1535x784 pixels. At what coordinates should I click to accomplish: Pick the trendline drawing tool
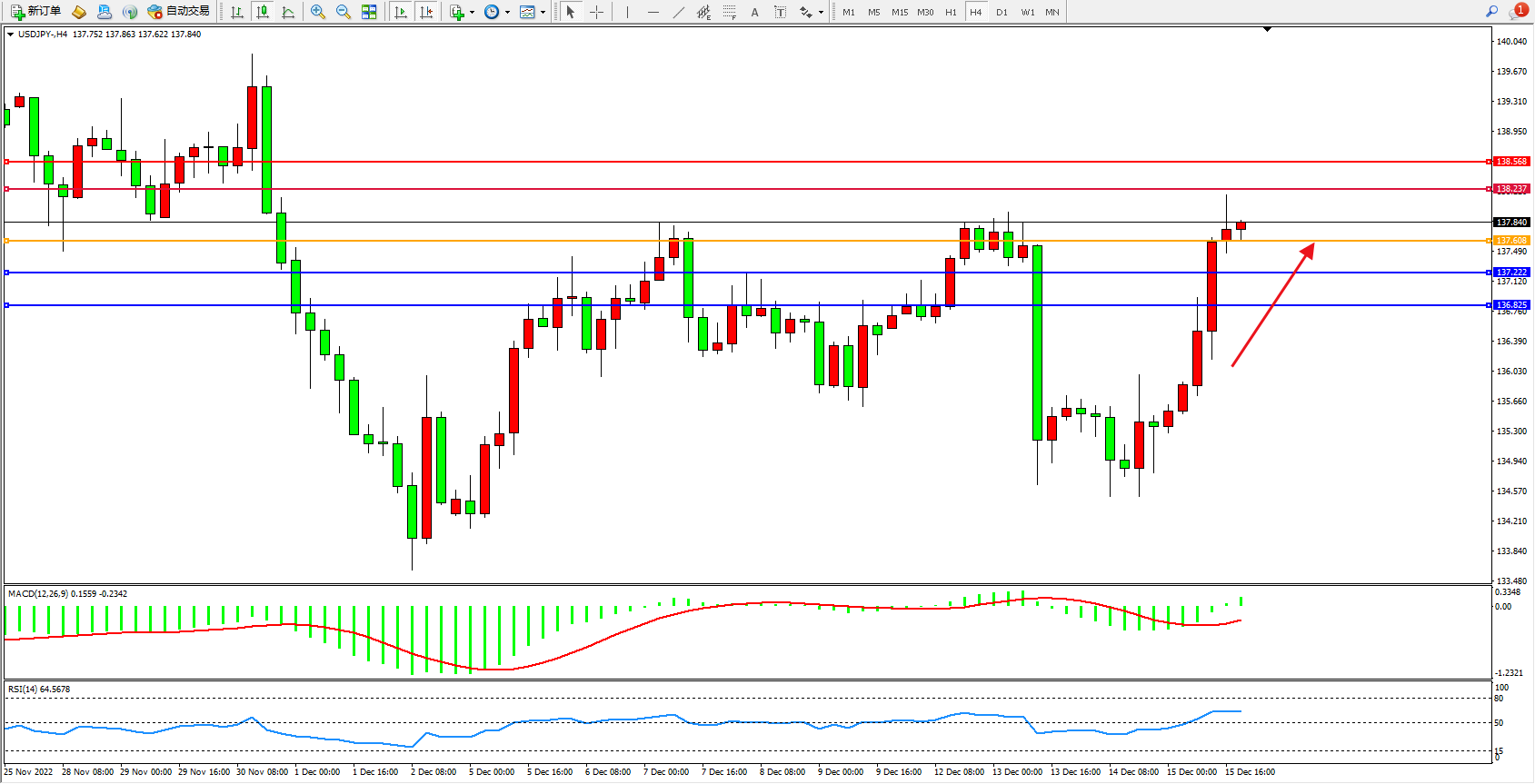coord(678,12)
